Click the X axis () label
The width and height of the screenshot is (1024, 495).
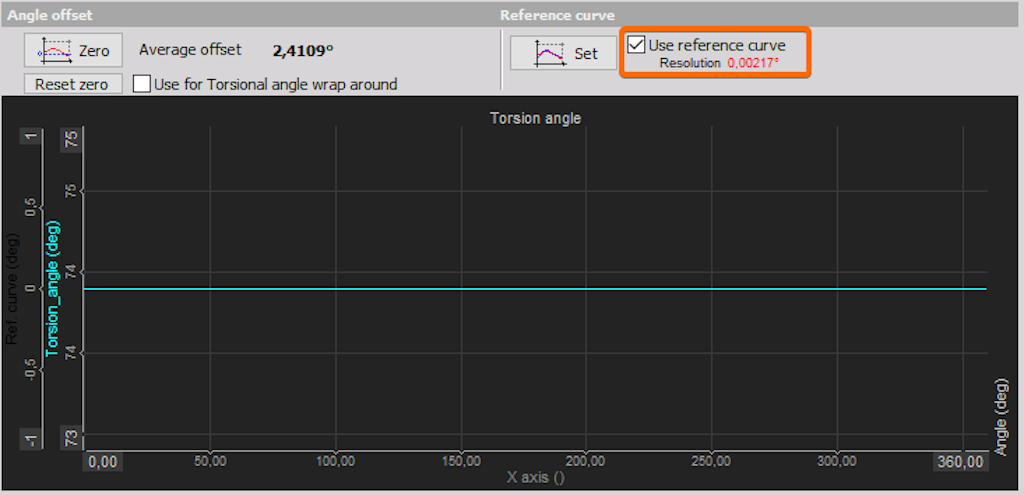coord(536,477)
